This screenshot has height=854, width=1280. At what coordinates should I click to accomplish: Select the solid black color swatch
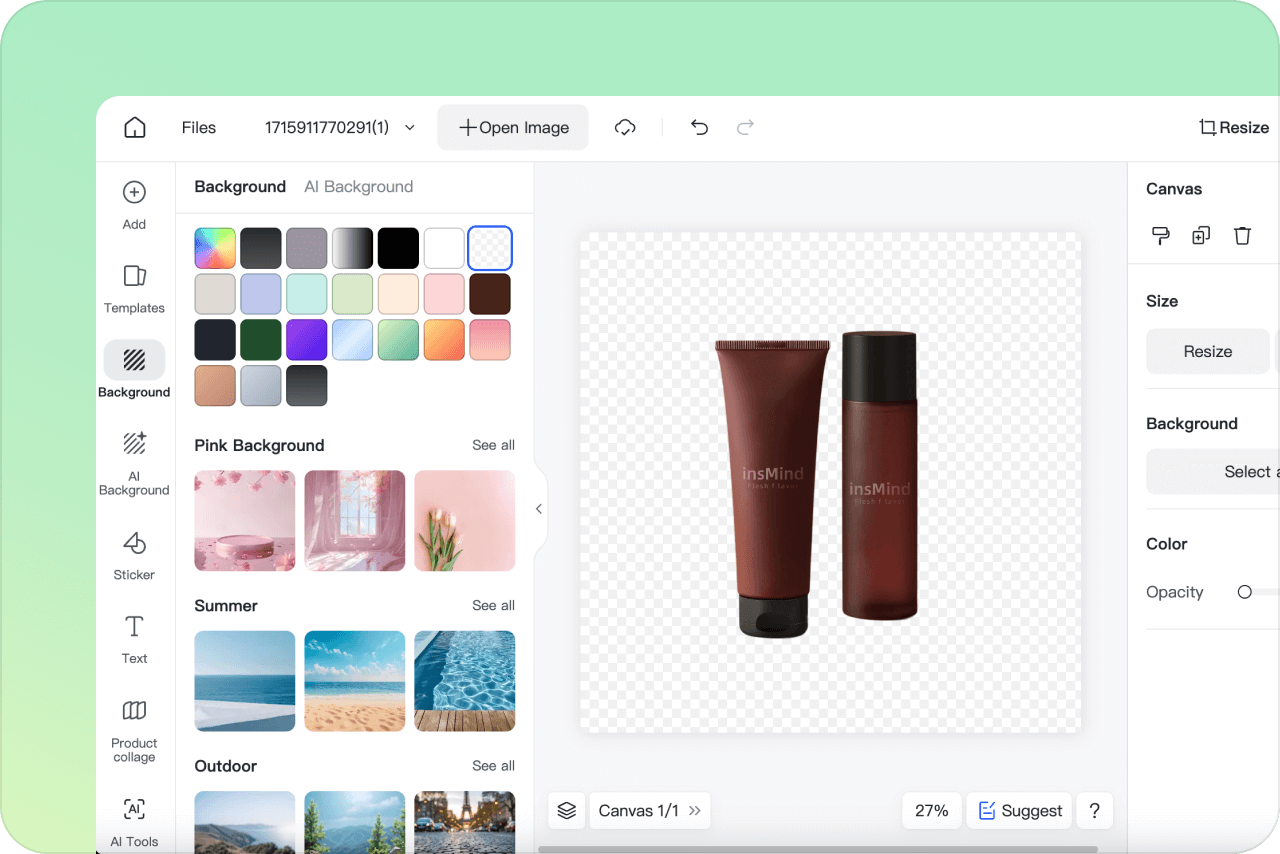point(398,248)
